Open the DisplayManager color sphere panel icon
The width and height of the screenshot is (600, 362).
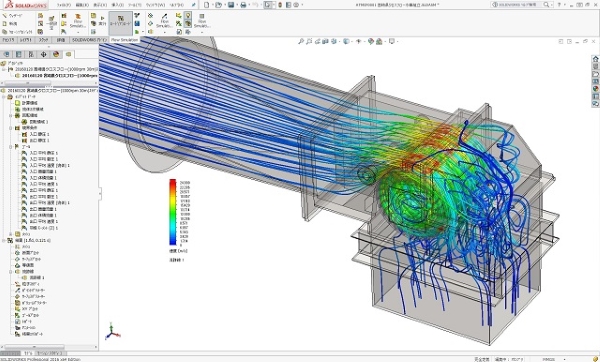pos(56,54)
